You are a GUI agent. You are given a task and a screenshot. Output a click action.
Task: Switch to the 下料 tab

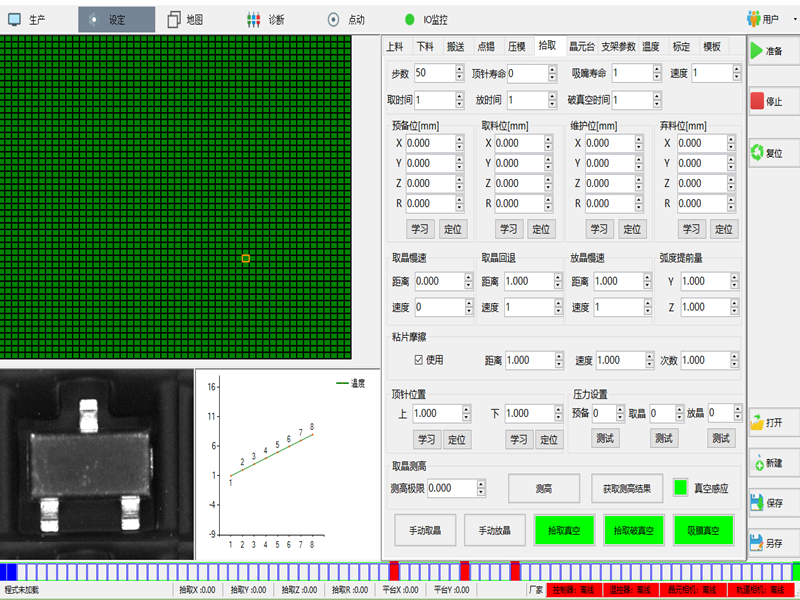click(425, 47)
